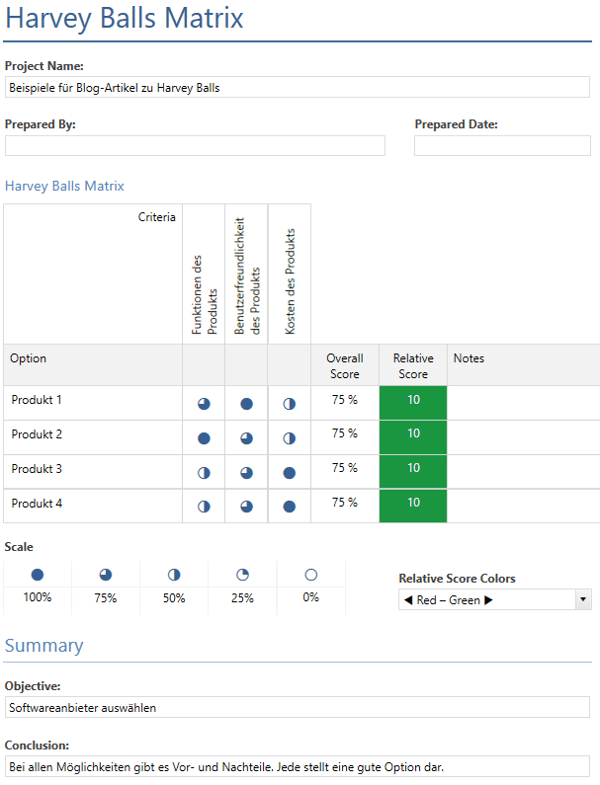Click green Relative Score of Produkt 4
Viewport: 600px width, 785px height.
pyautogui.click(x=413, y=506)
